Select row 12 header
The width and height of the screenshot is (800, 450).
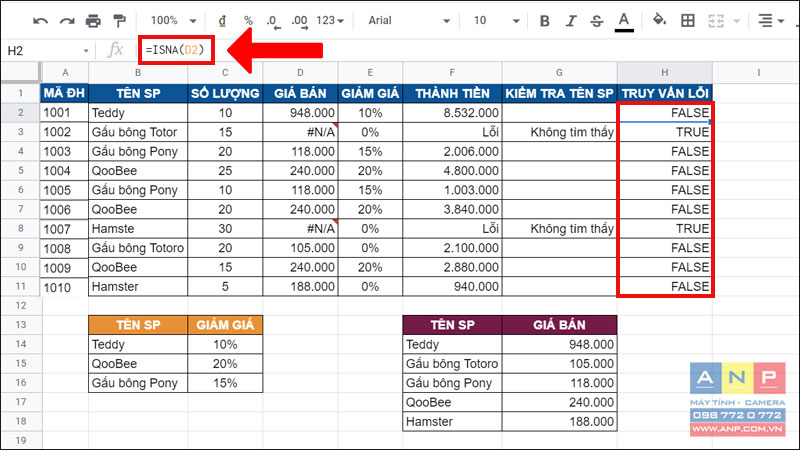(20, 306)
